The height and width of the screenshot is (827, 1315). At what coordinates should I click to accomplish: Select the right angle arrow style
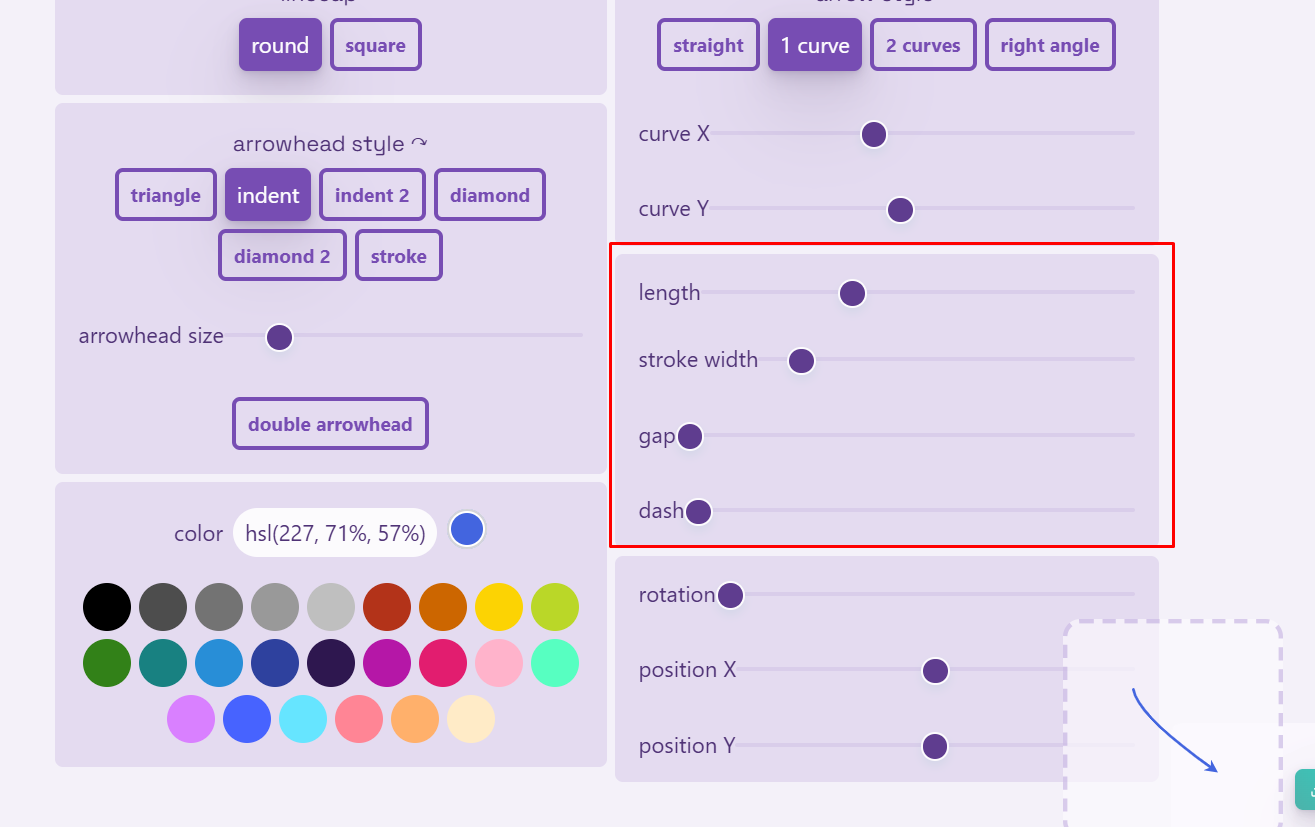[x=1049, y=46]
